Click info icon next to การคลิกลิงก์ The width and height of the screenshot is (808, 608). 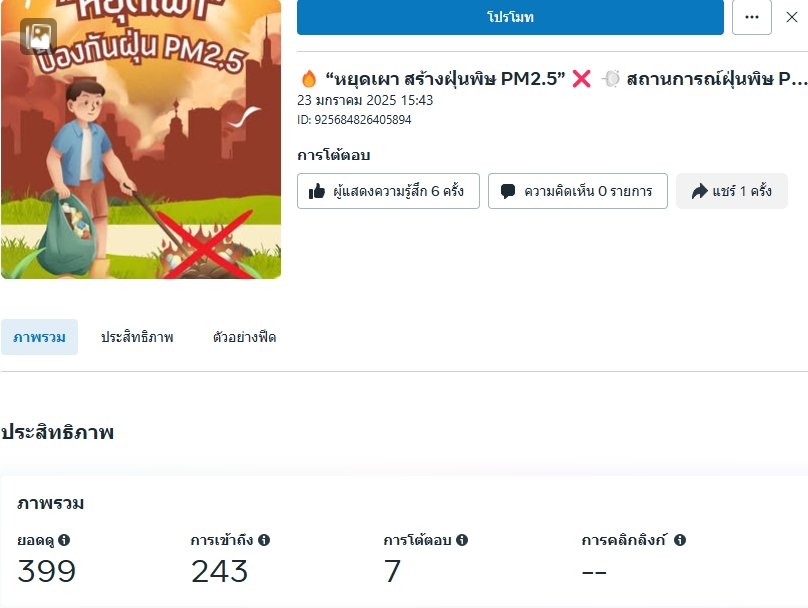[680, 540]
